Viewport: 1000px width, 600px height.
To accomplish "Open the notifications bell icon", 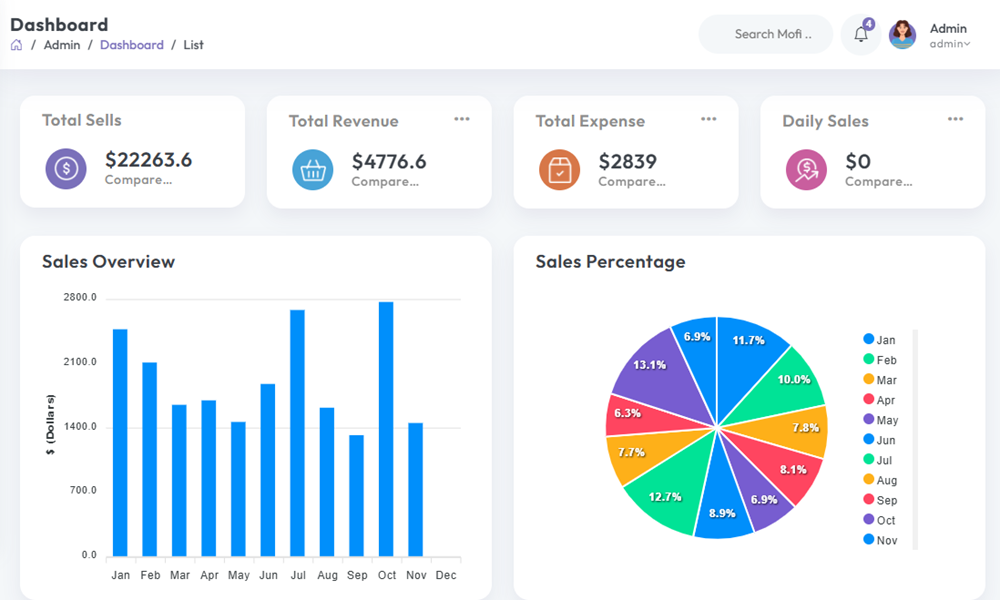I will click(x=860, y=35).
